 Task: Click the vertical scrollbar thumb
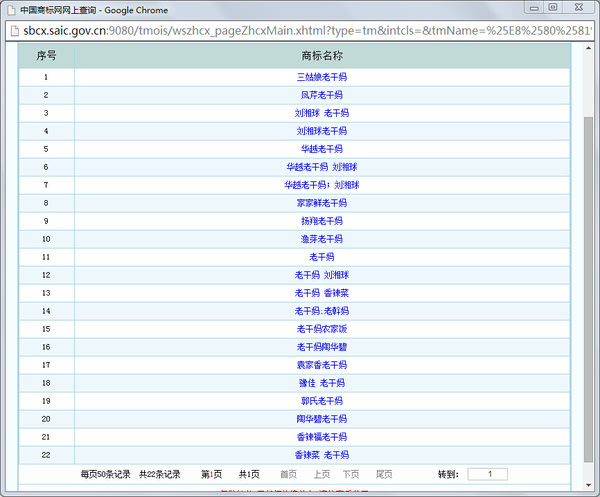(x=588, y=289)
